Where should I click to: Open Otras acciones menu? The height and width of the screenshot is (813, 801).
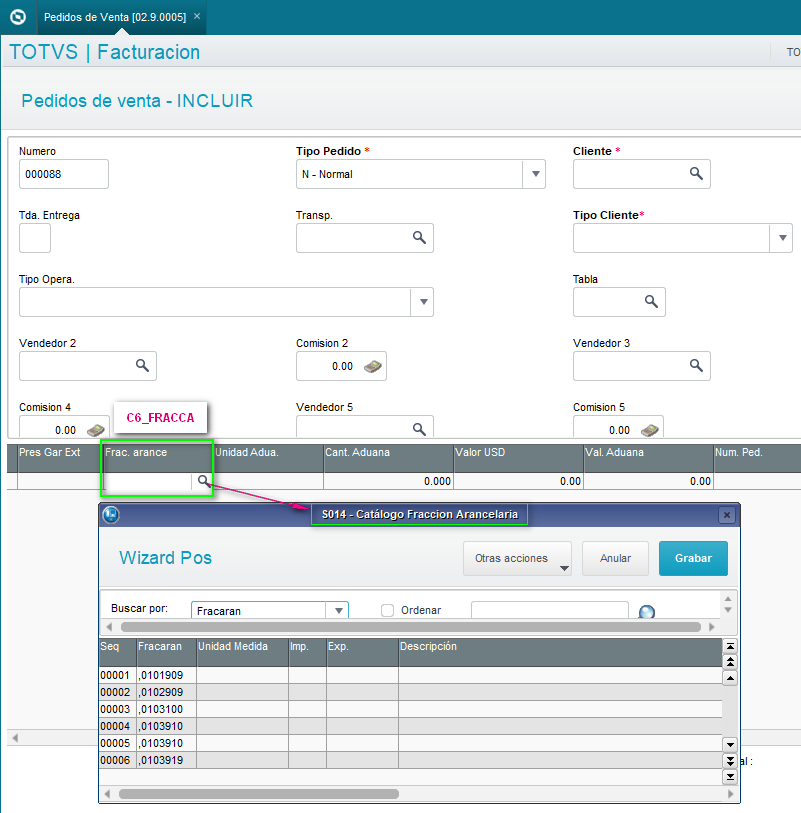(x=517, y=558)
